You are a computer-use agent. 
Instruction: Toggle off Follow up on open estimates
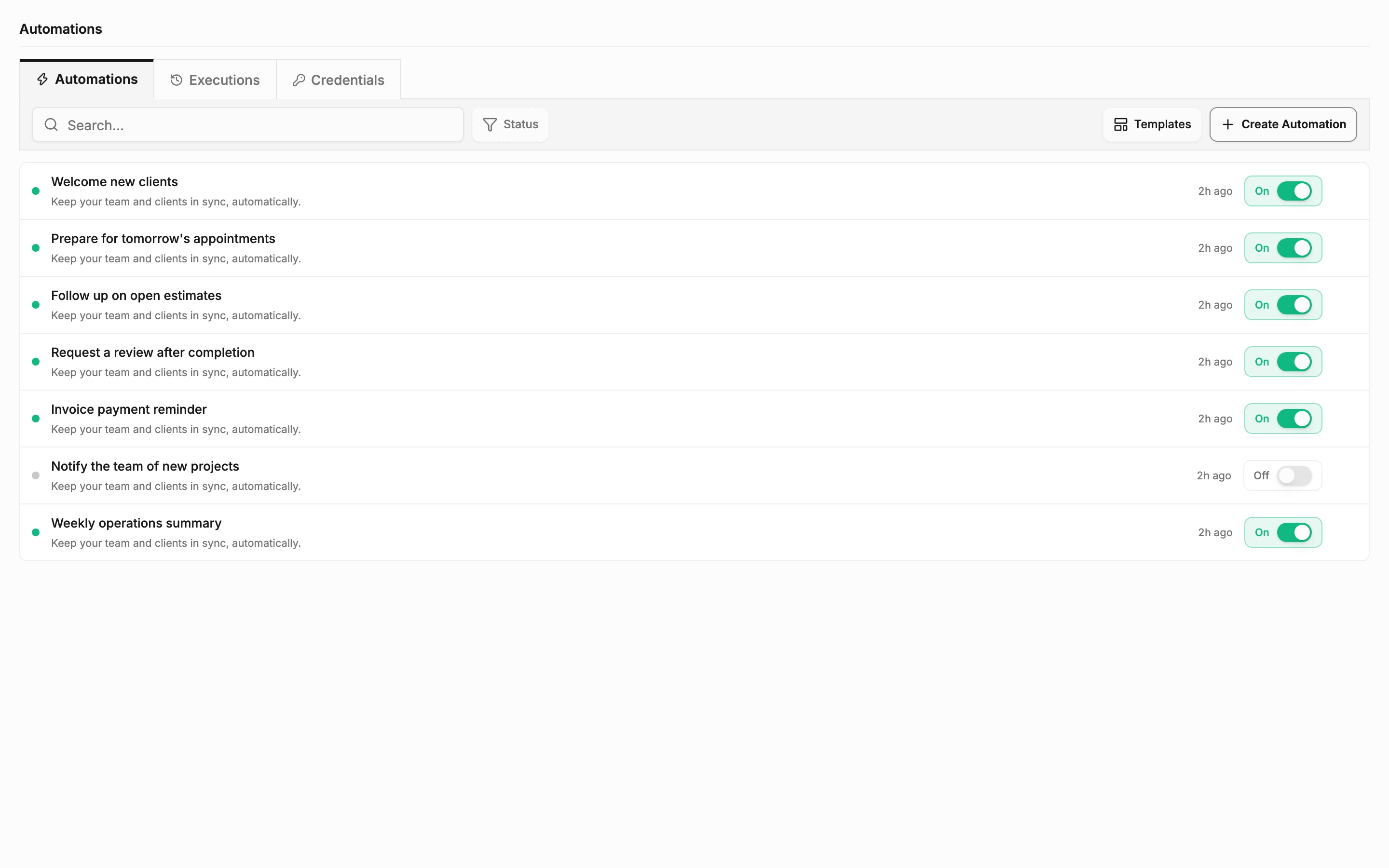(x=1294, y=305)
